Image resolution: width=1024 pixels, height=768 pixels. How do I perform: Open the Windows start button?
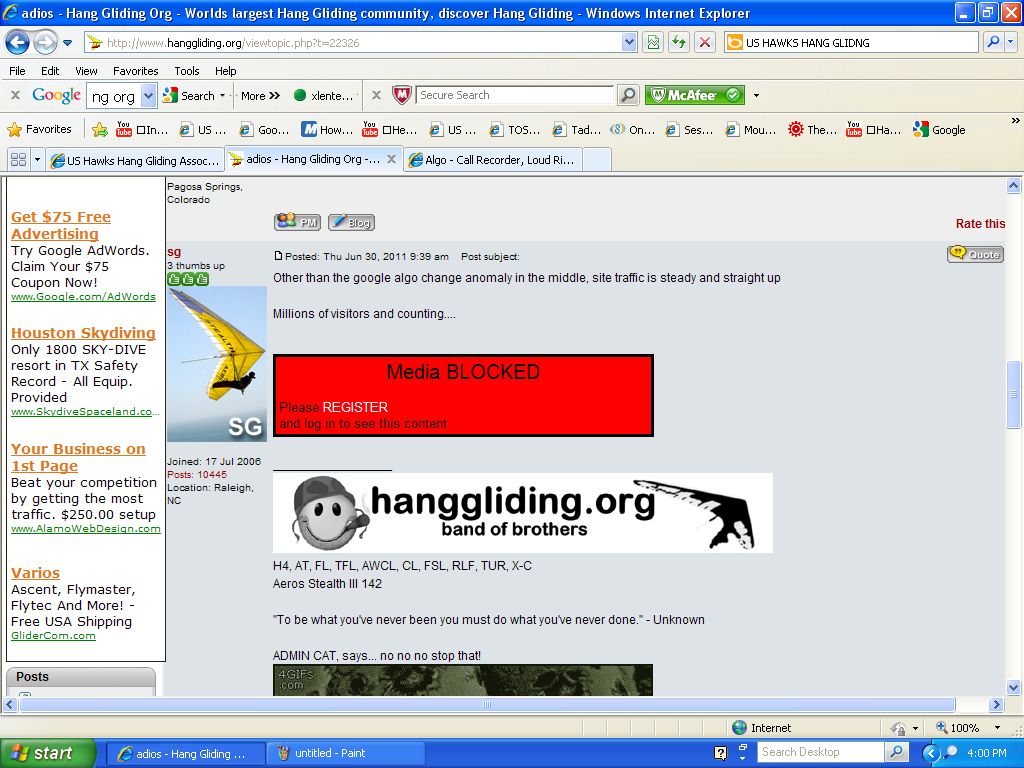(47, 753)
